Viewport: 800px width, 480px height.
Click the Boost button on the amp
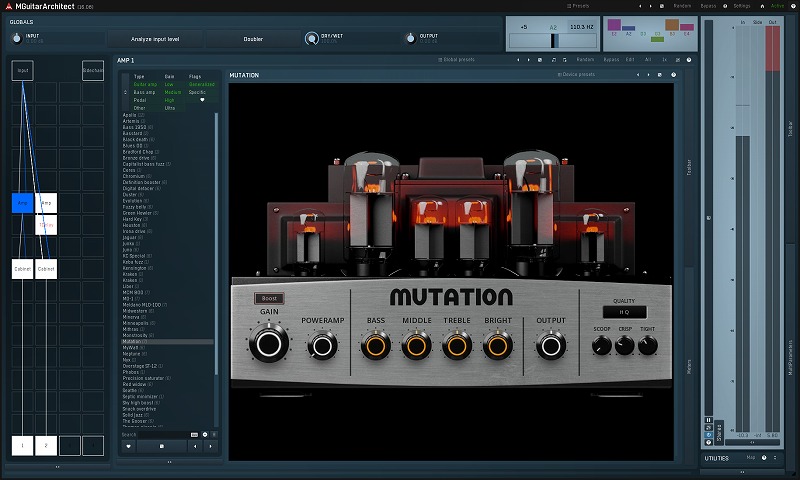pos(268,298)
